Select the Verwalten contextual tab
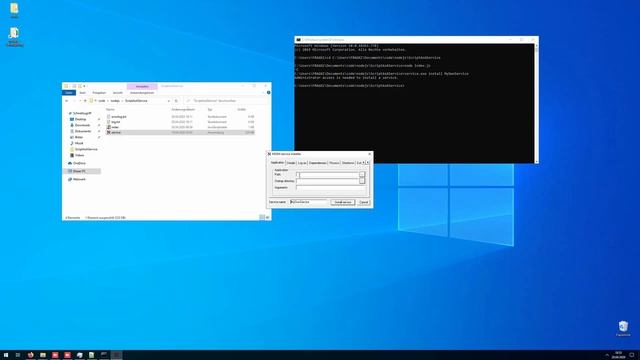The image size is (640, 360). click(x=142, y=86)
